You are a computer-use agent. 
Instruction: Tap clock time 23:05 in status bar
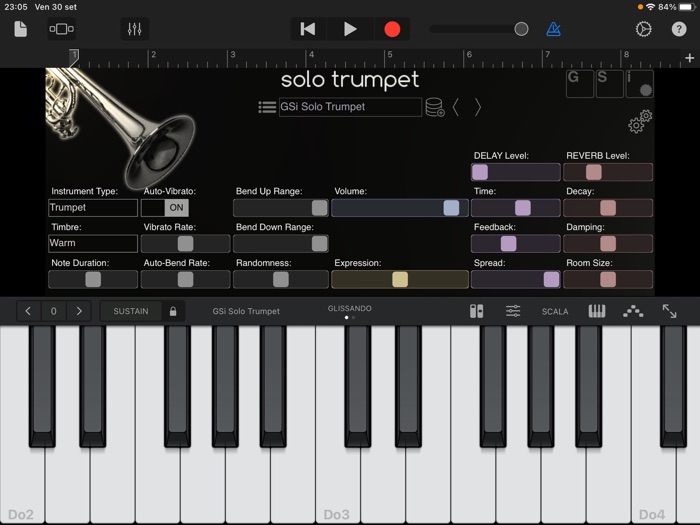click(x=16, y=7)
